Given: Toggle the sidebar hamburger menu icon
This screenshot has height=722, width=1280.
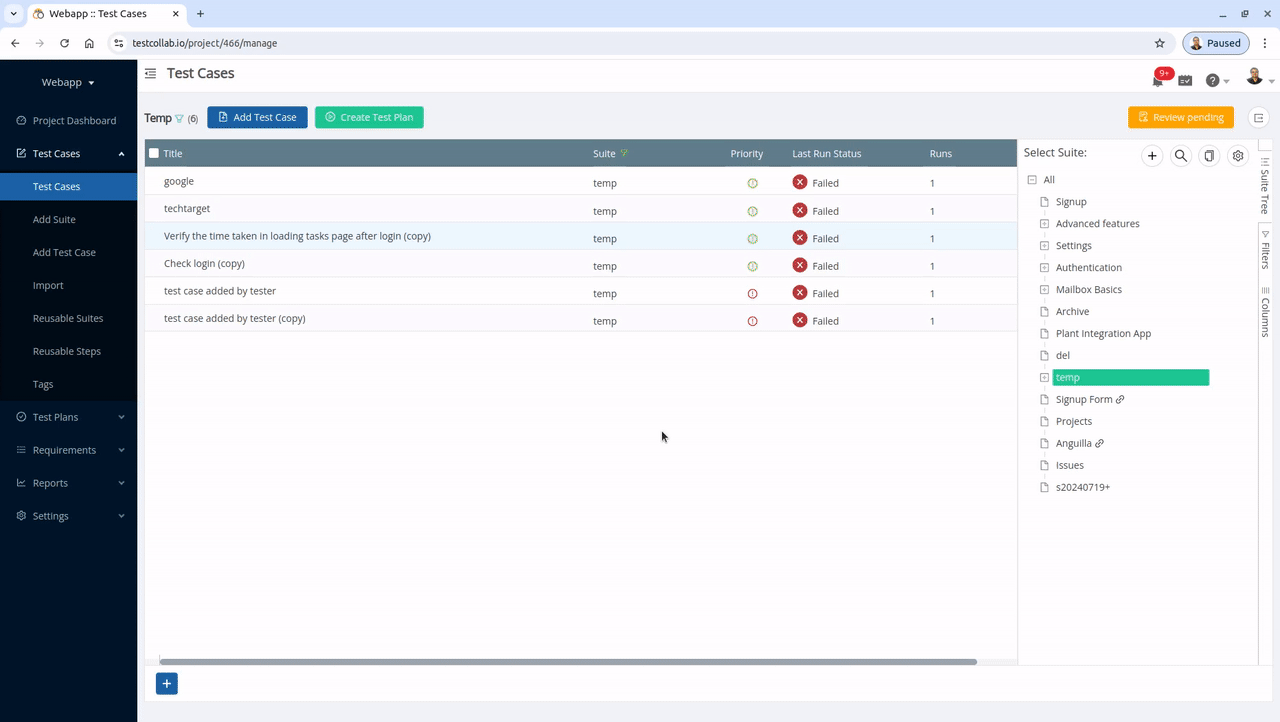Looking at the screenshot, I should tap(150, 73).
